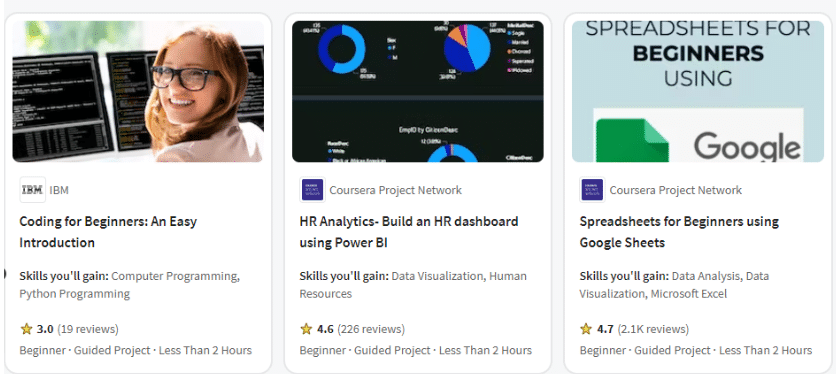Open the HR dashboard Power BI thumbnail
Image resolution: width=836 pixels, height=374 pixels.
tap(417, 91)
